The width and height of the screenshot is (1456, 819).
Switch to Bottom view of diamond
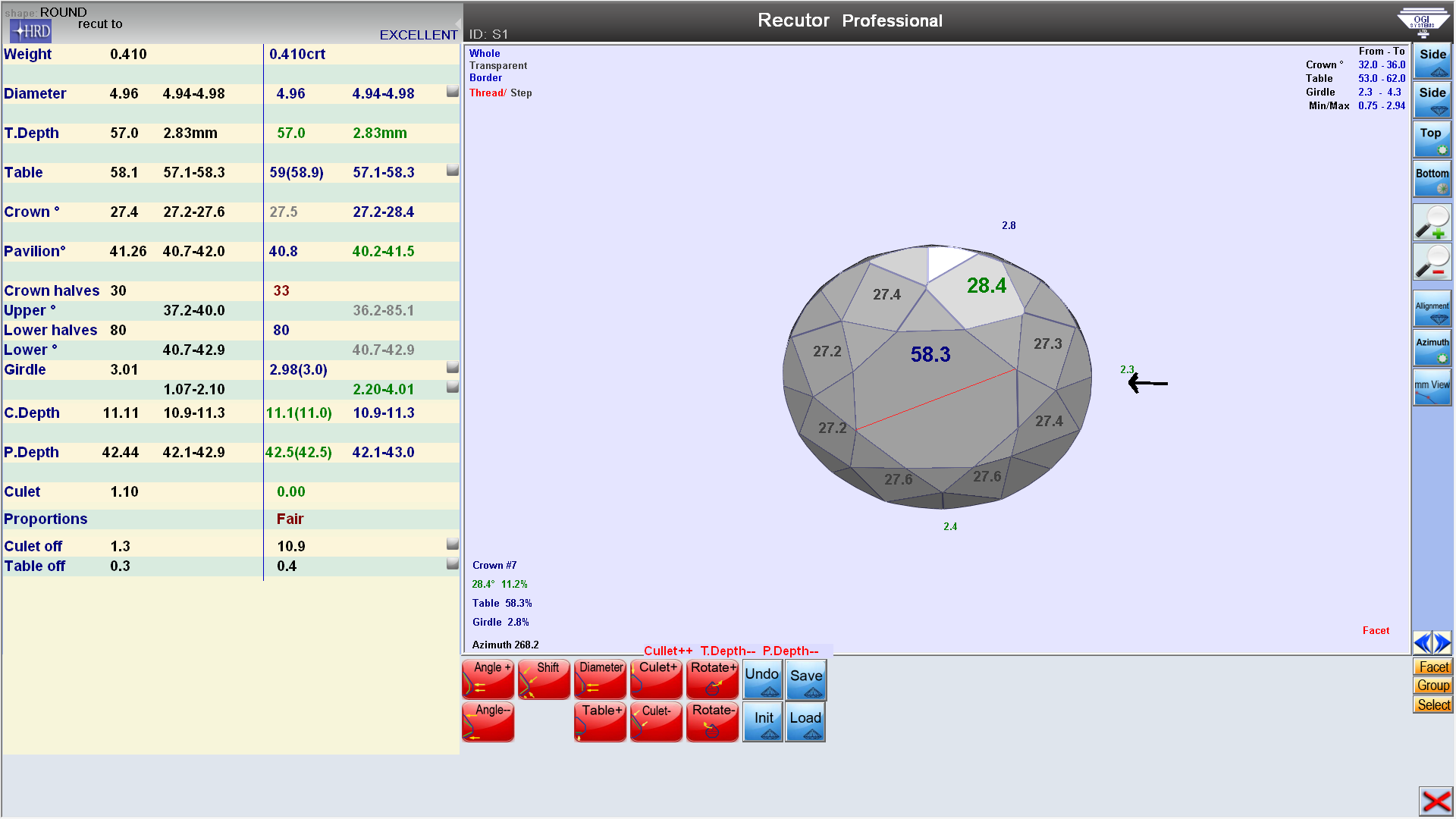1432,180
